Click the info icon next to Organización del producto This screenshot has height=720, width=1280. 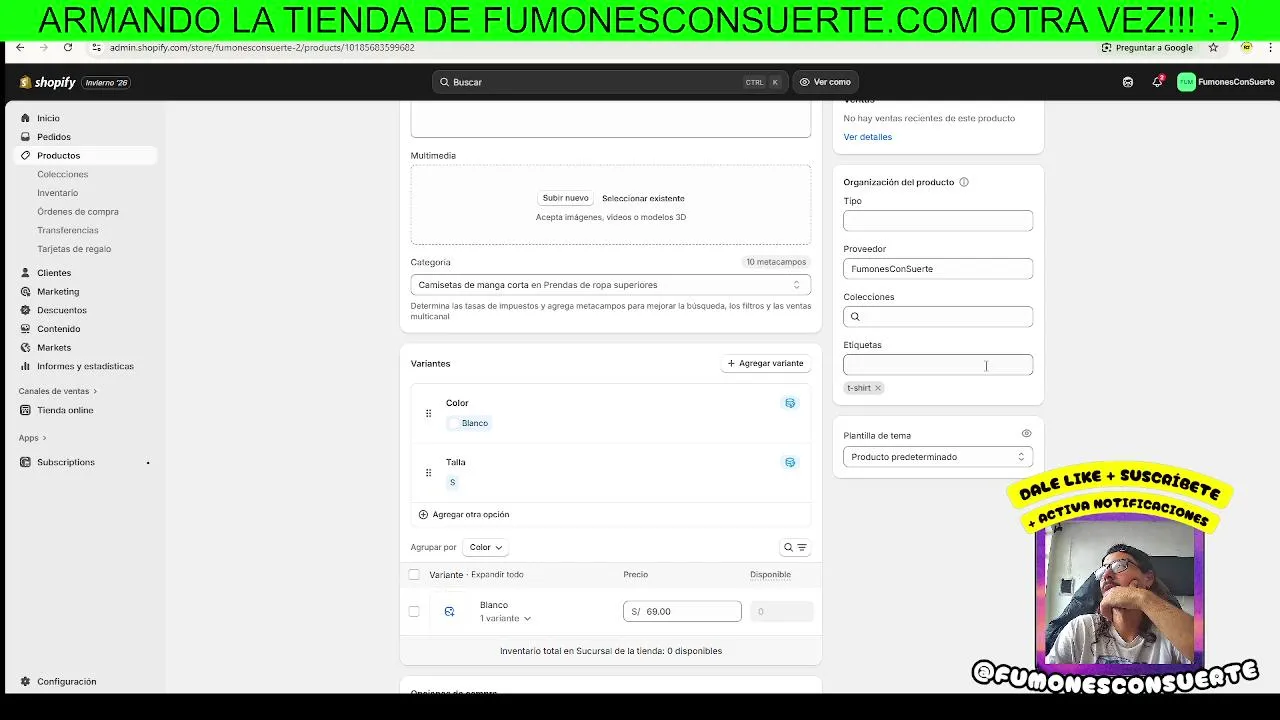[964, 182]
